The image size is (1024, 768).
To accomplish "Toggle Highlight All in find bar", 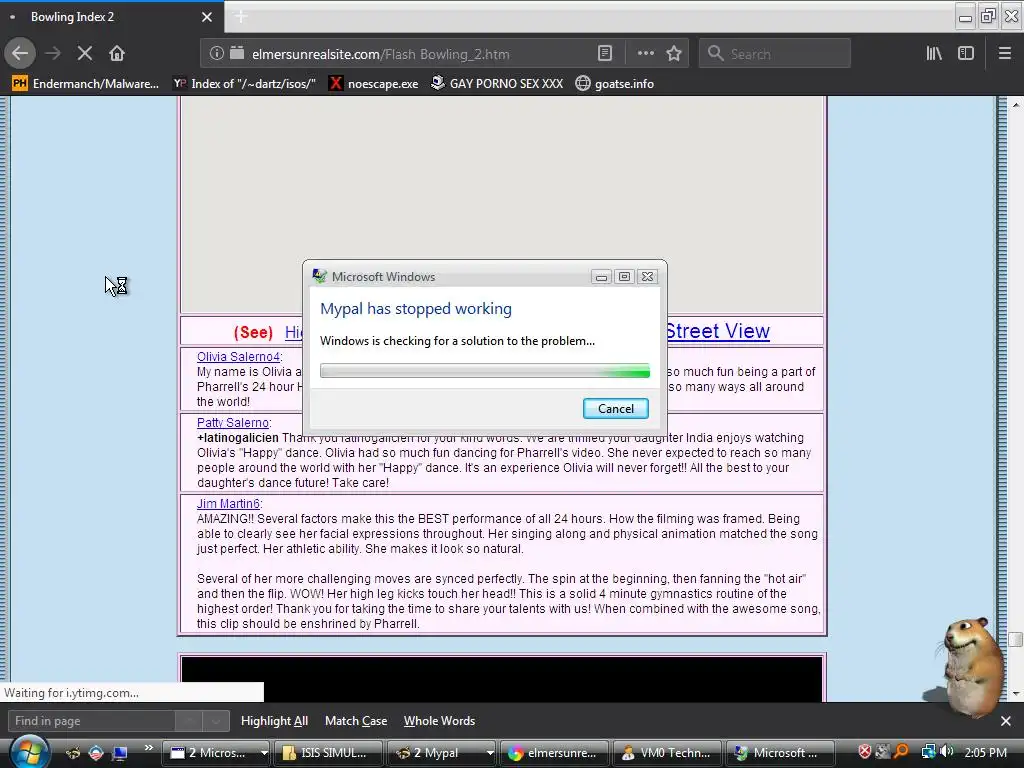I will tap(274, 721).
